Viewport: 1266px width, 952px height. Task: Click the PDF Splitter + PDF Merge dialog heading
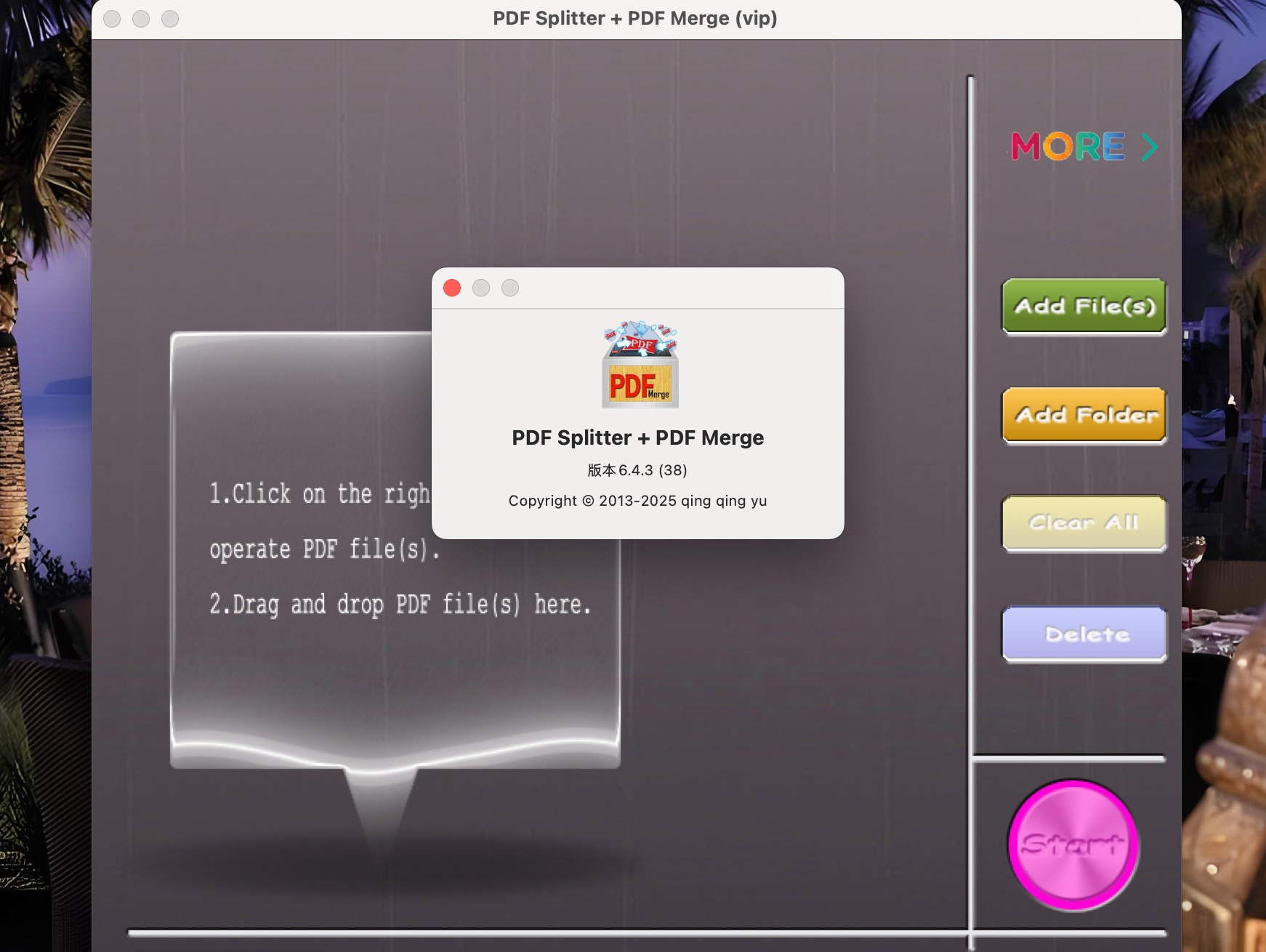point(637,437)
